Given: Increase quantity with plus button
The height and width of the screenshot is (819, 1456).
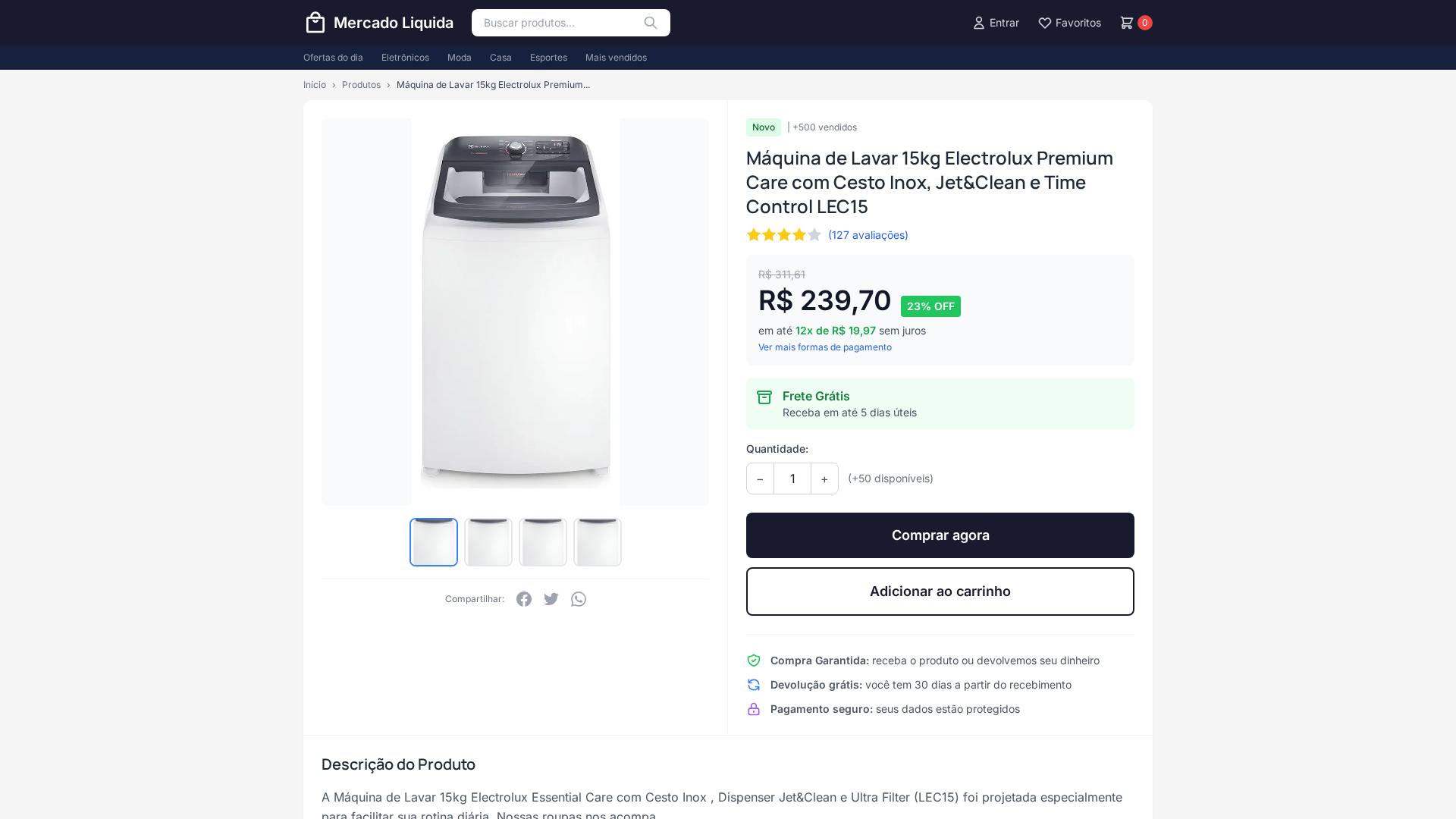Looking at the screenshot, I should pos(824,479).
